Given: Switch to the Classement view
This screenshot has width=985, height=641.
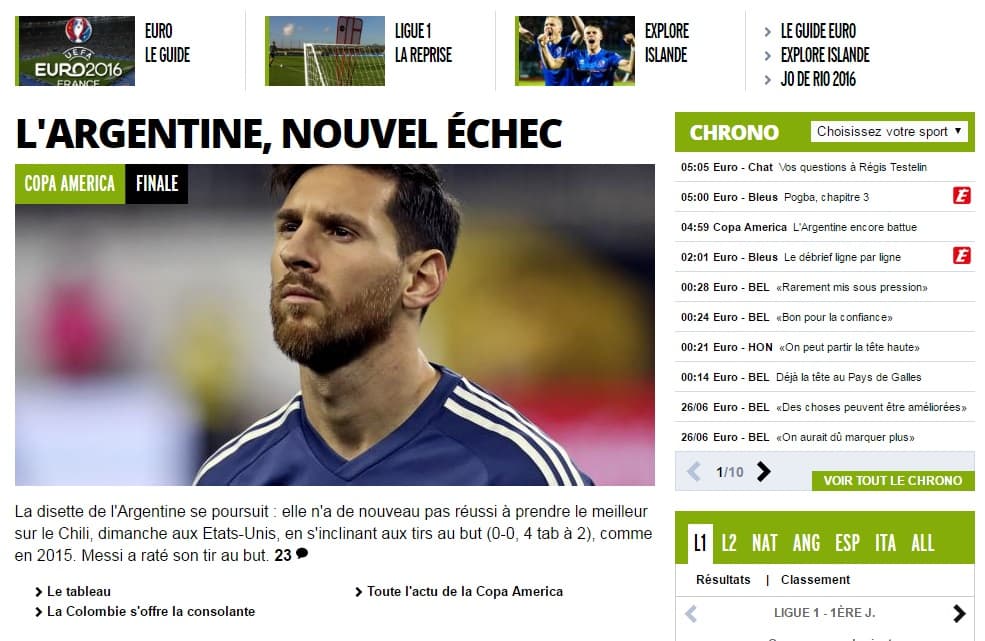Looking at the screenshot, I should pyautogui.click(x=815, y=579).
